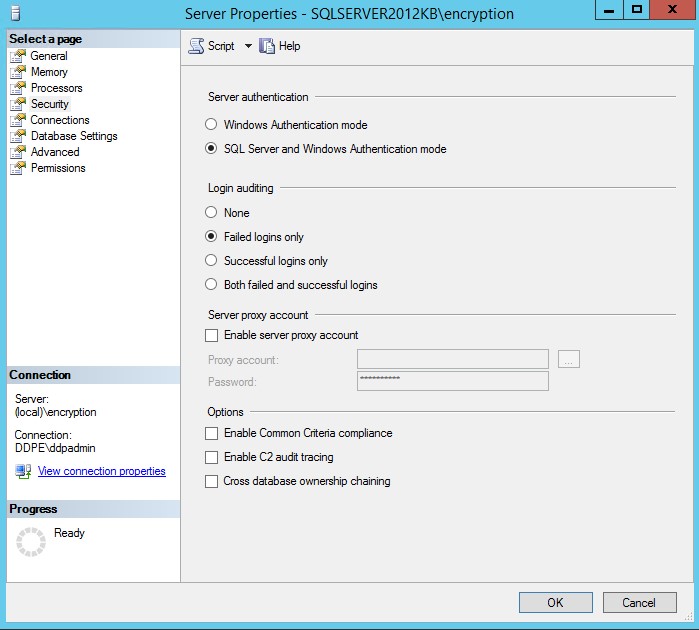Click the Processors page icon
The image size is (699, 630).
[18, 88]
